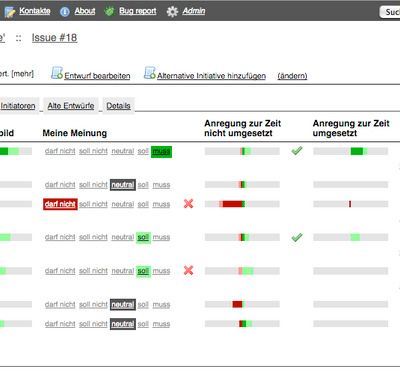
Task: Switch to the Initiatoren tab
Action: (18, 106)
